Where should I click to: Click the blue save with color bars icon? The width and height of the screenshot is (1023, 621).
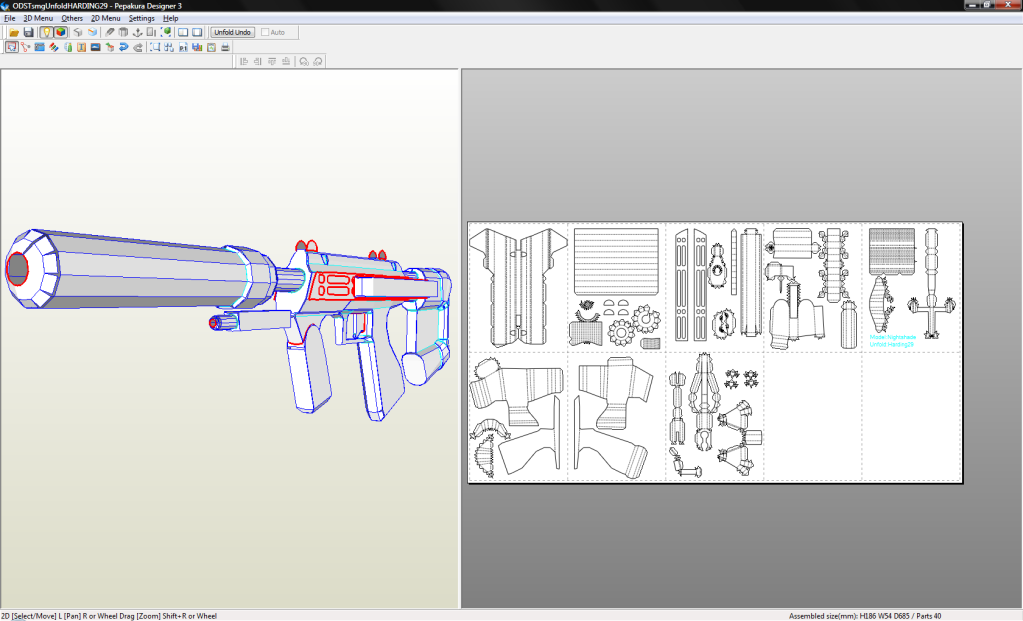click(x=197, y=47)
